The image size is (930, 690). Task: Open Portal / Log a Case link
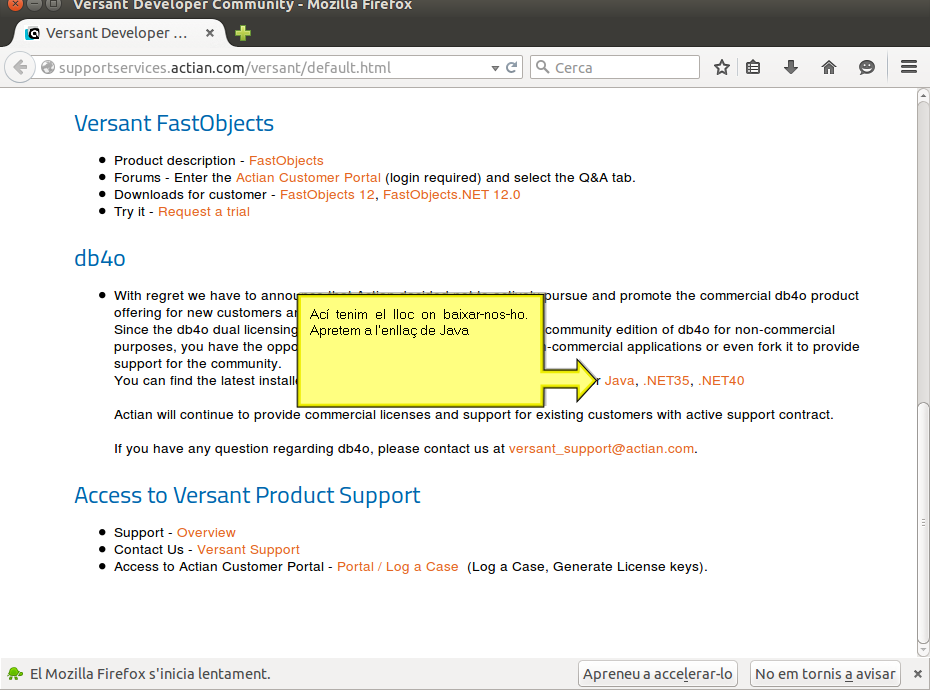pyautogui.click(x=397, y=567)
